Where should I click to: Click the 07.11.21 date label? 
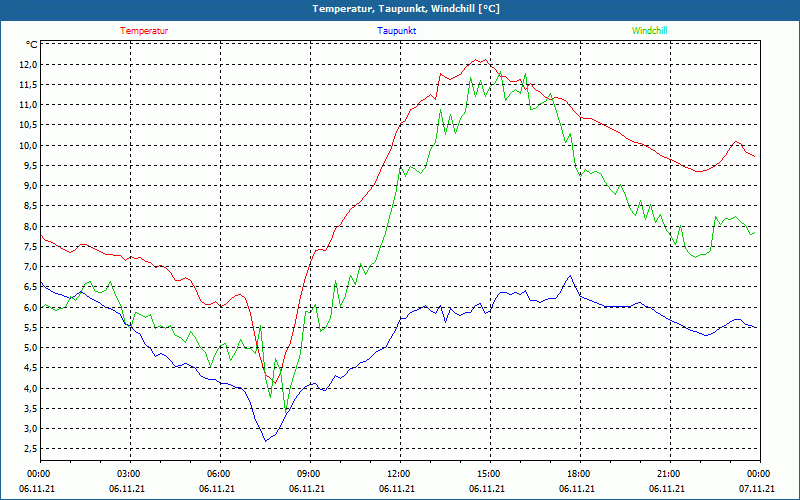point(757,488)
